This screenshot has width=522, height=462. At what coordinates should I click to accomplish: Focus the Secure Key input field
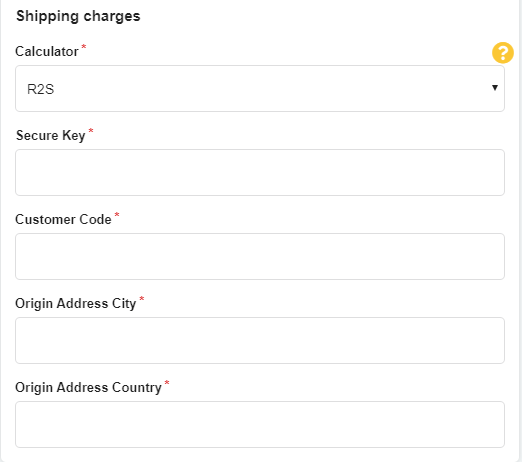click(260, 172)
